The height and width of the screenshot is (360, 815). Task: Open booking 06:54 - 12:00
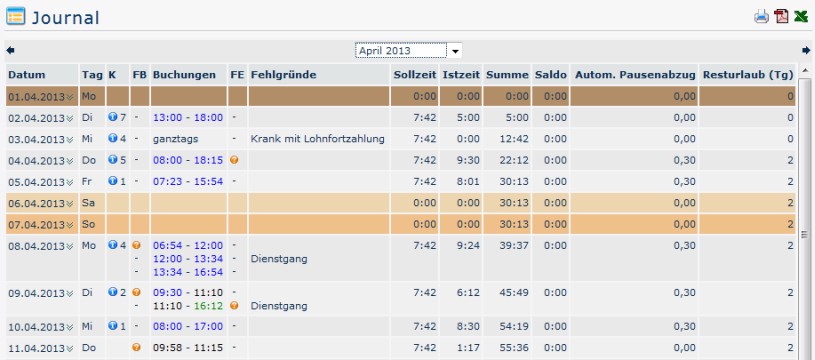click(x=188, y=245)
